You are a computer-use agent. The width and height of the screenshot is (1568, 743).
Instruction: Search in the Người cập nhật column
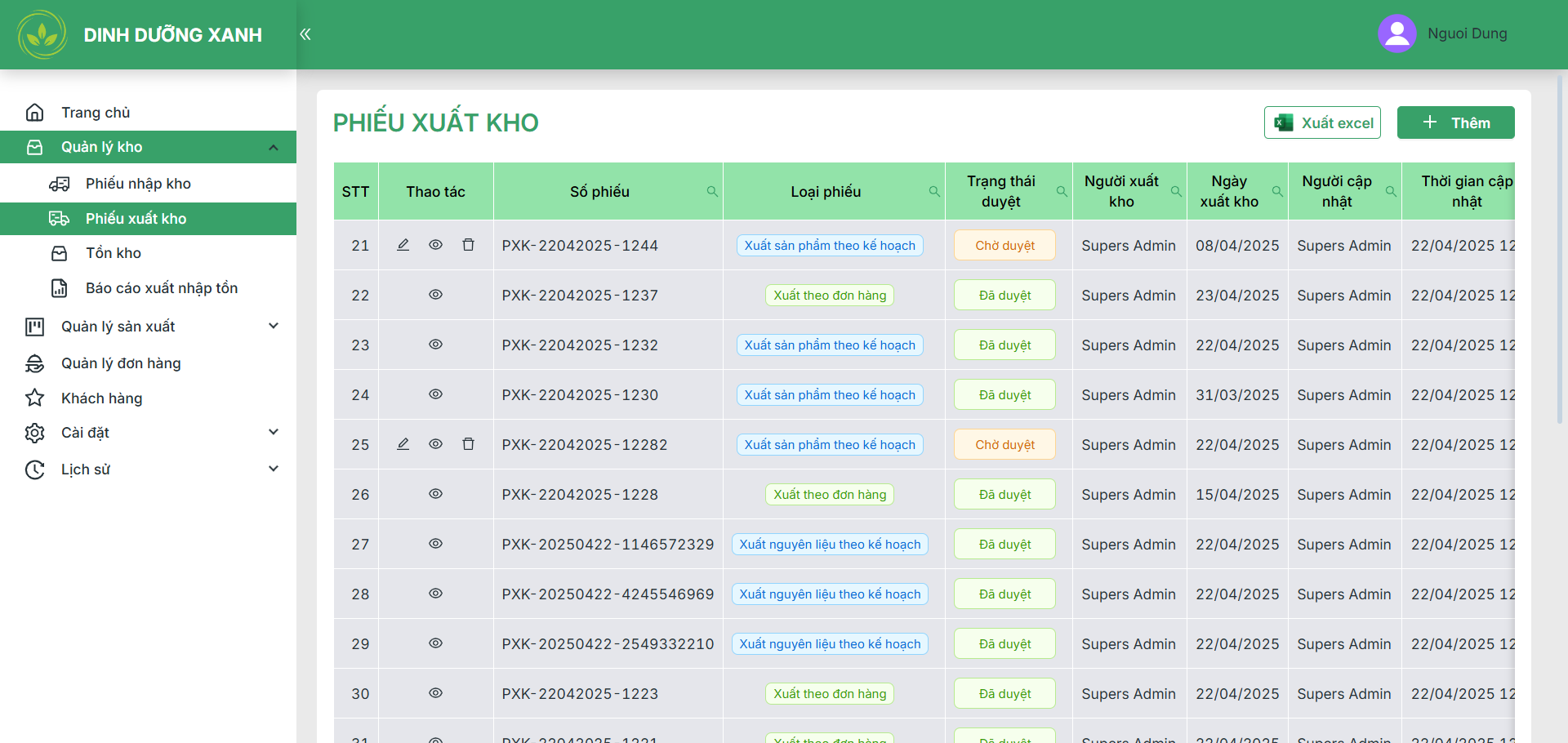point(1391,192)
